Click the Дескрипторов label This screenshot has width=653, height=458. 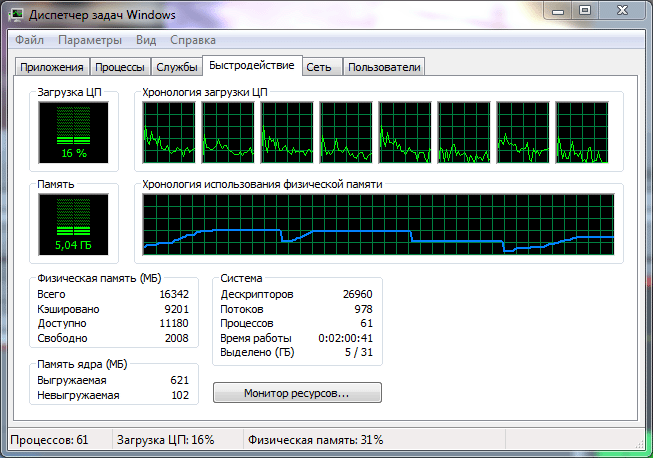pos(257,294)
